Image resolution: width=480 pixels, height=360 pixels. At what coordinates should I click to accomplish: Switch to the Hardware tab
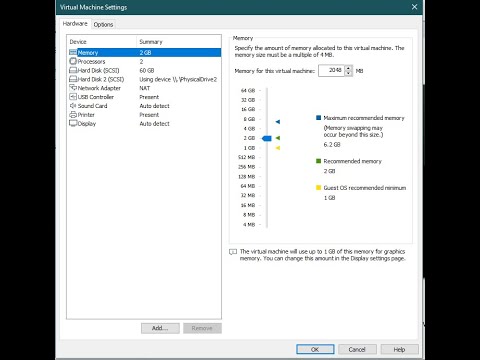click(75, 24)
